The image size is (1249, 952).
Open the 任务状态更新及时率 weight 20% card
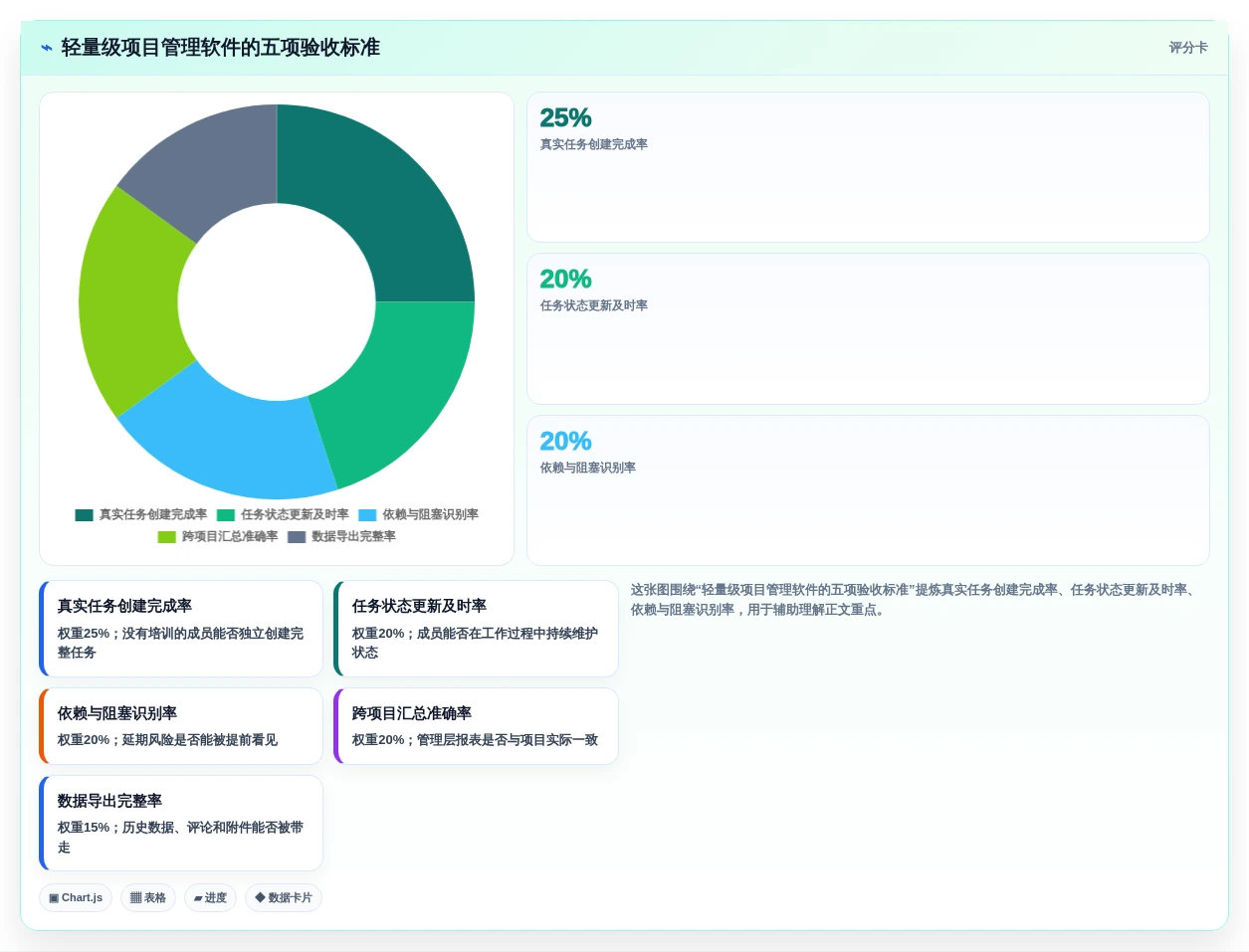click(476, 629)
